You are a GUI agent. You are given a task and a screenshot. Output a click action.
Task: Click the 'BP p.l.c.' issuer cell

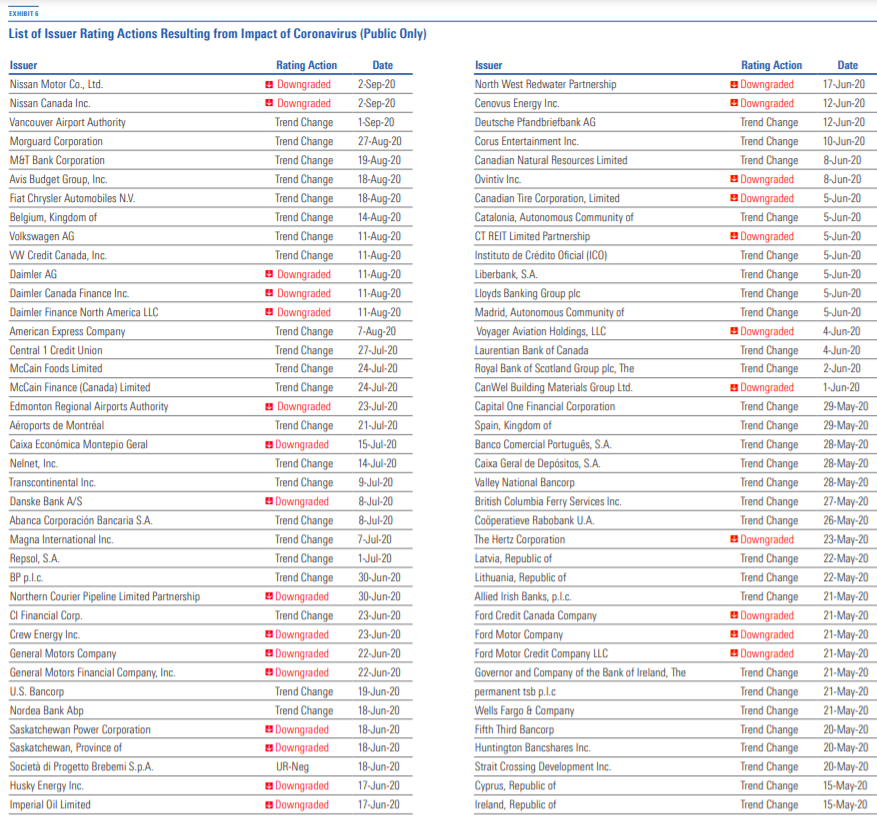tap(26, 578)
